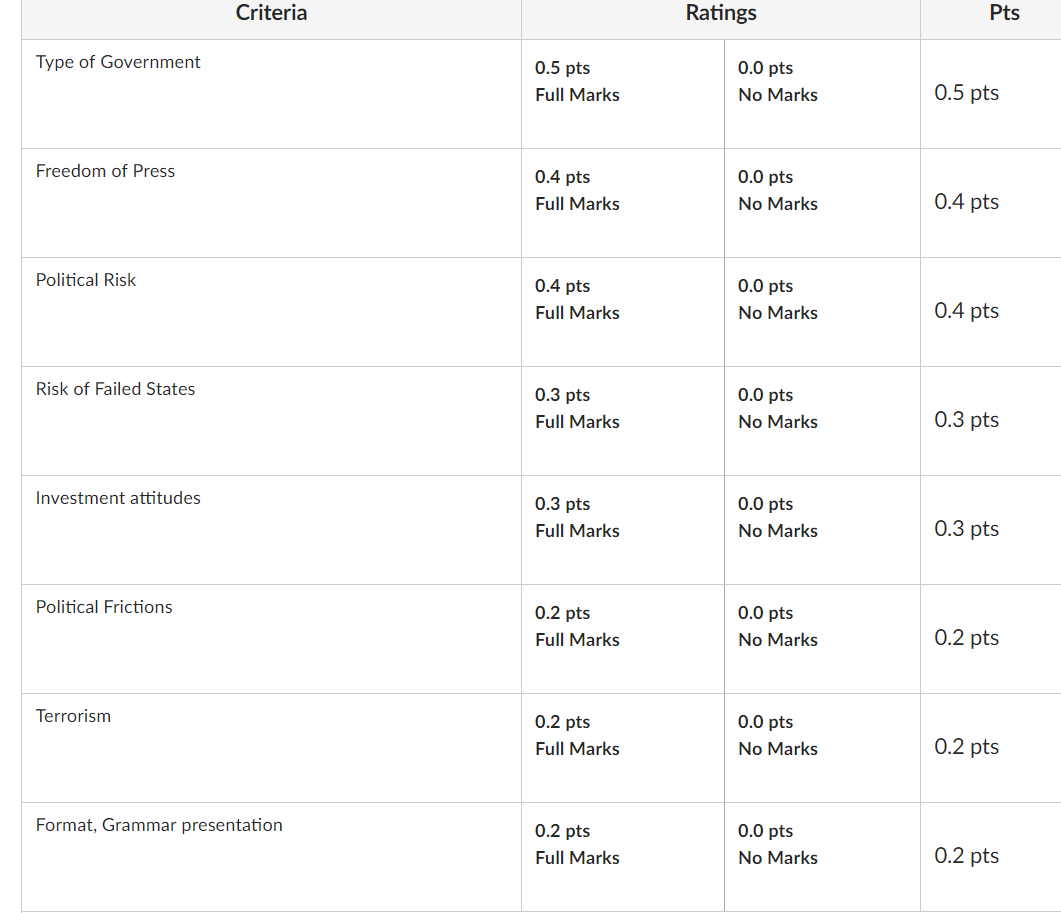Pick Full Marks for Freedom of Press
The image size is (1061, 913).
pos(623,203)
